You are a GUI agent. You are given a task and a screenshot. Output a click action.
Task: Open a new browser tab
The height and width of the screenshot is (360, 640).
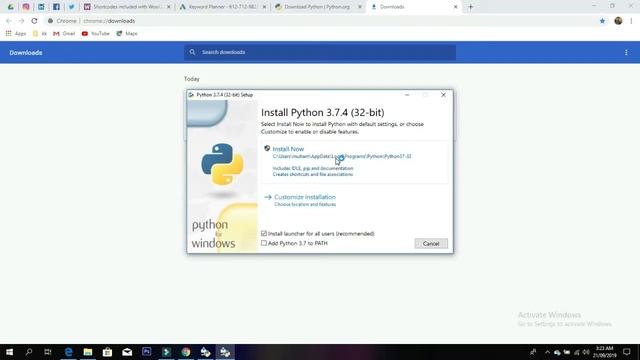470,7
